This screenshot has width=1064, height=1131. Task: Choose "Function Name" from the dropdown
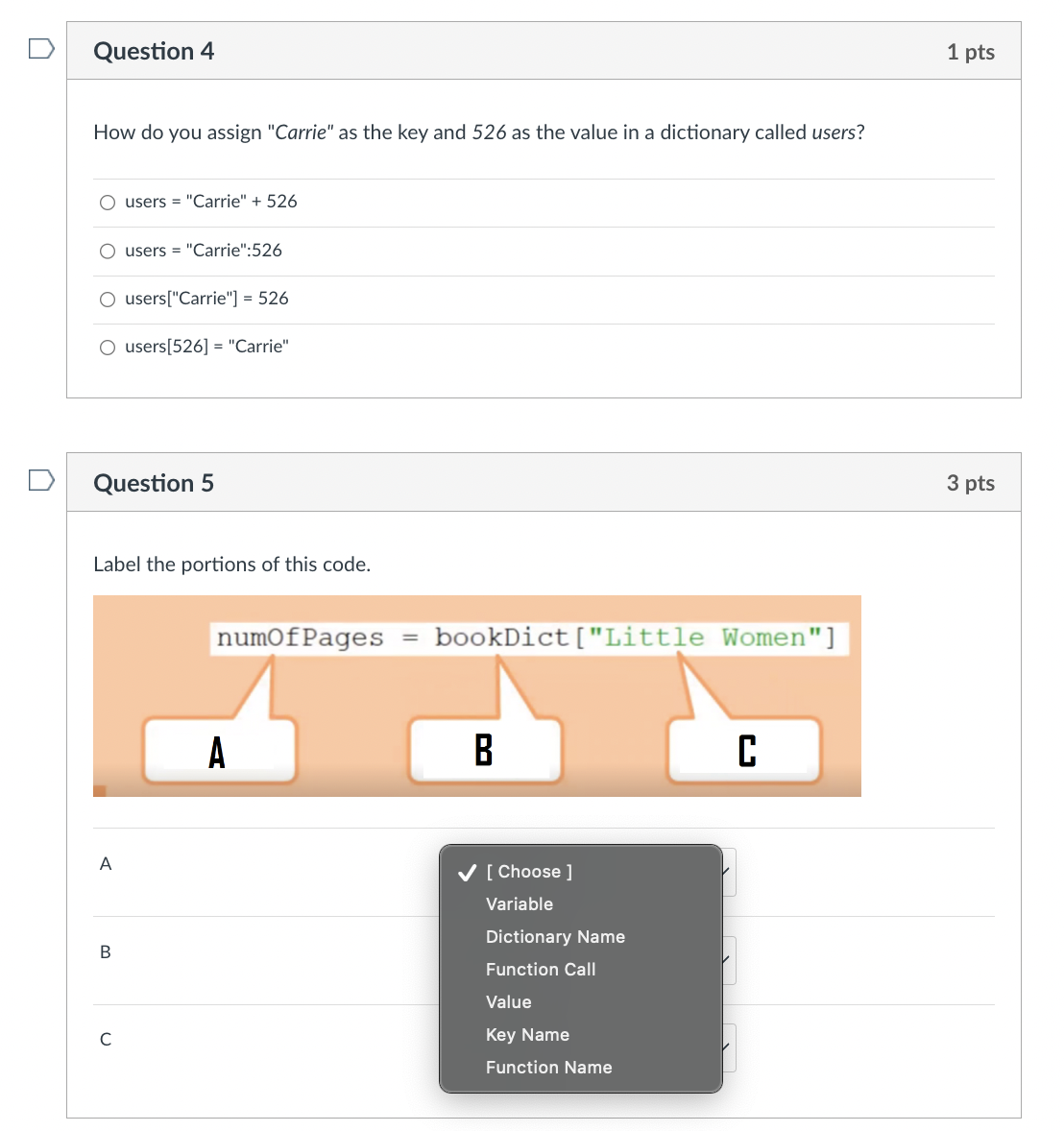(x=548, y=1067)
